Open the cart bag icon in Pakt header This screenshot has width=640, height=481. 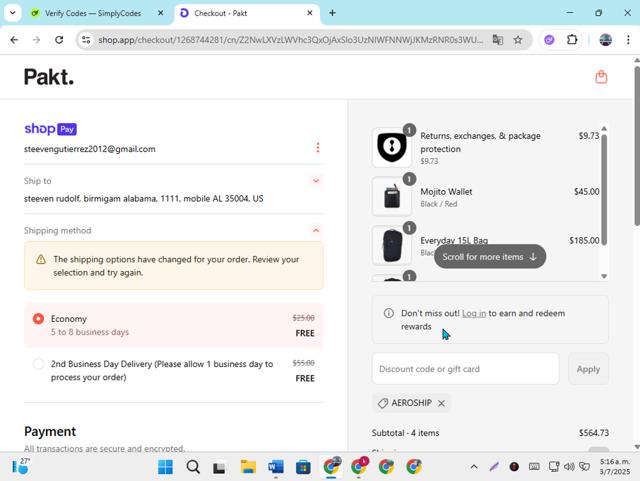pyautogui.click(x=601, y=77)
